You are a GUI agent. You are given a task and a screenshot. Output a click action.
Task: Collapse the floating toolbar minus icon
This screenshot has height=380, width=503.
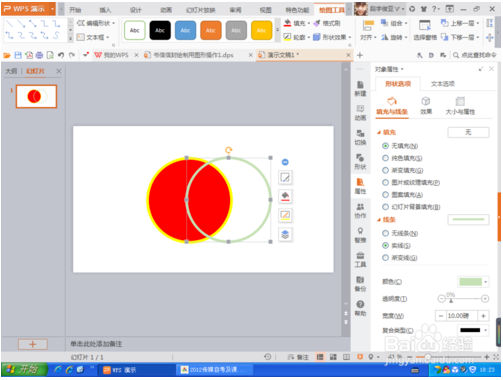click(285, 162)
